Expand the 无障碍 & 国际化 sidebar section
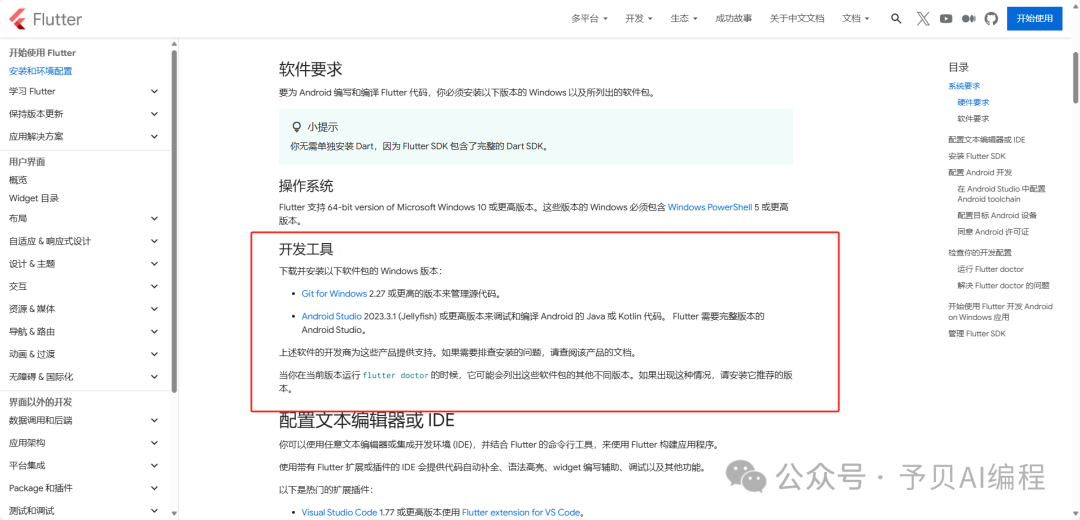 [84, 377]
